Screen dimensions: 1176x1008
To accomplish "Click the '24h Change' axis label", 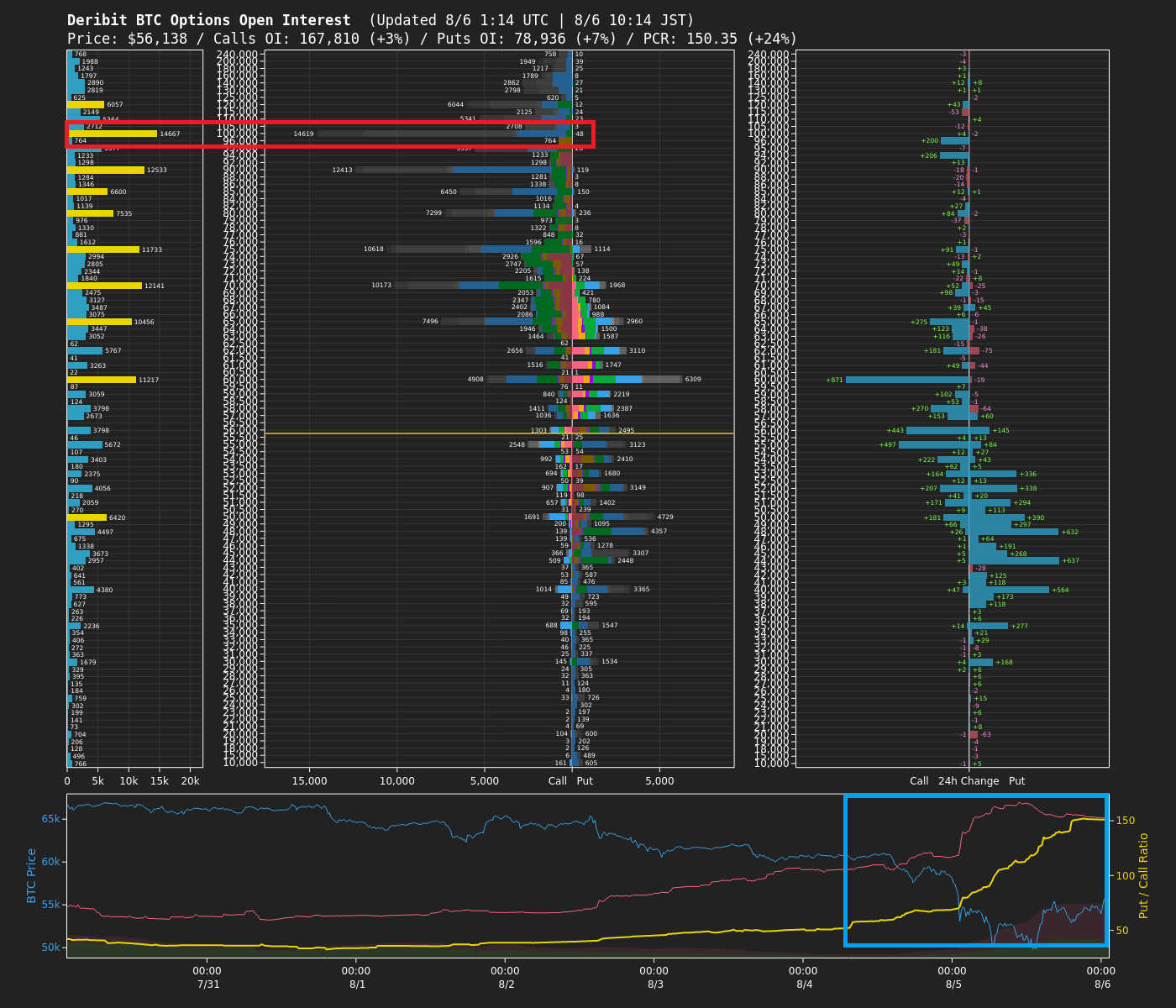I will [969, 781].
